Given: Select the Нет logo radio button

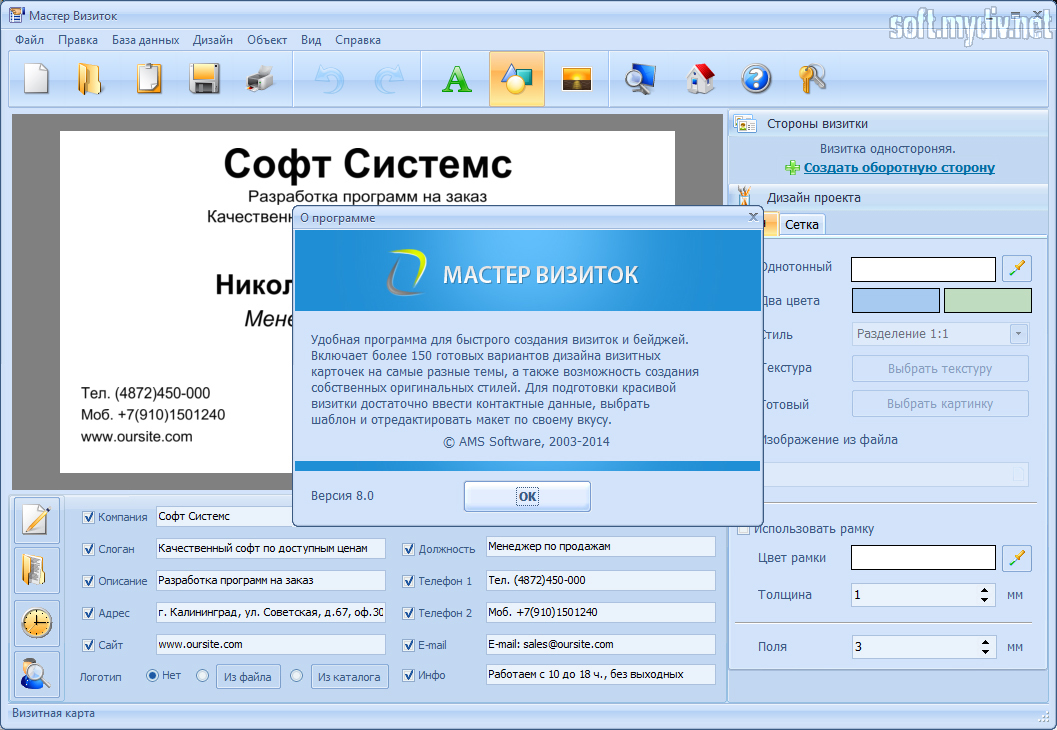Looking at the screenshot, I should click(152, 675).
